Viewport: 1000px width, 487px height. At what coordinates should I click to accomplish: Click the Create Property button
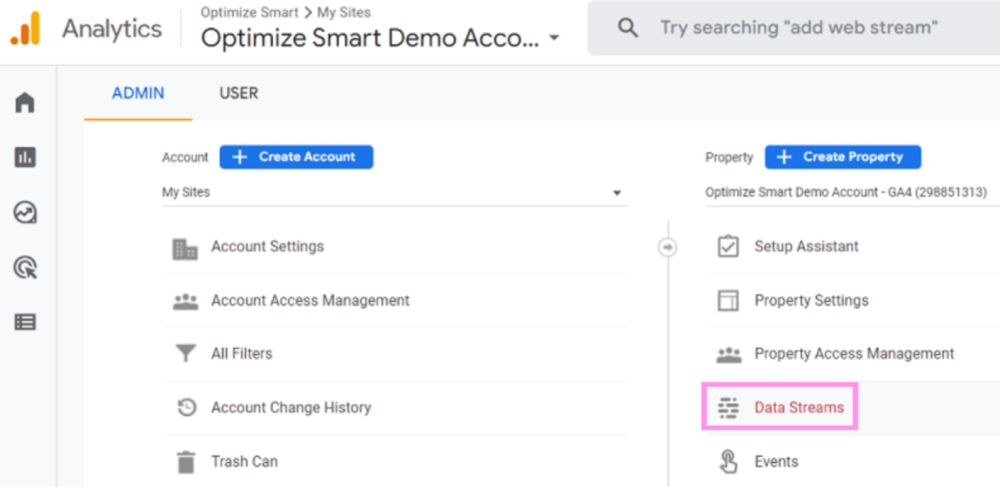[x=842, y=157]
